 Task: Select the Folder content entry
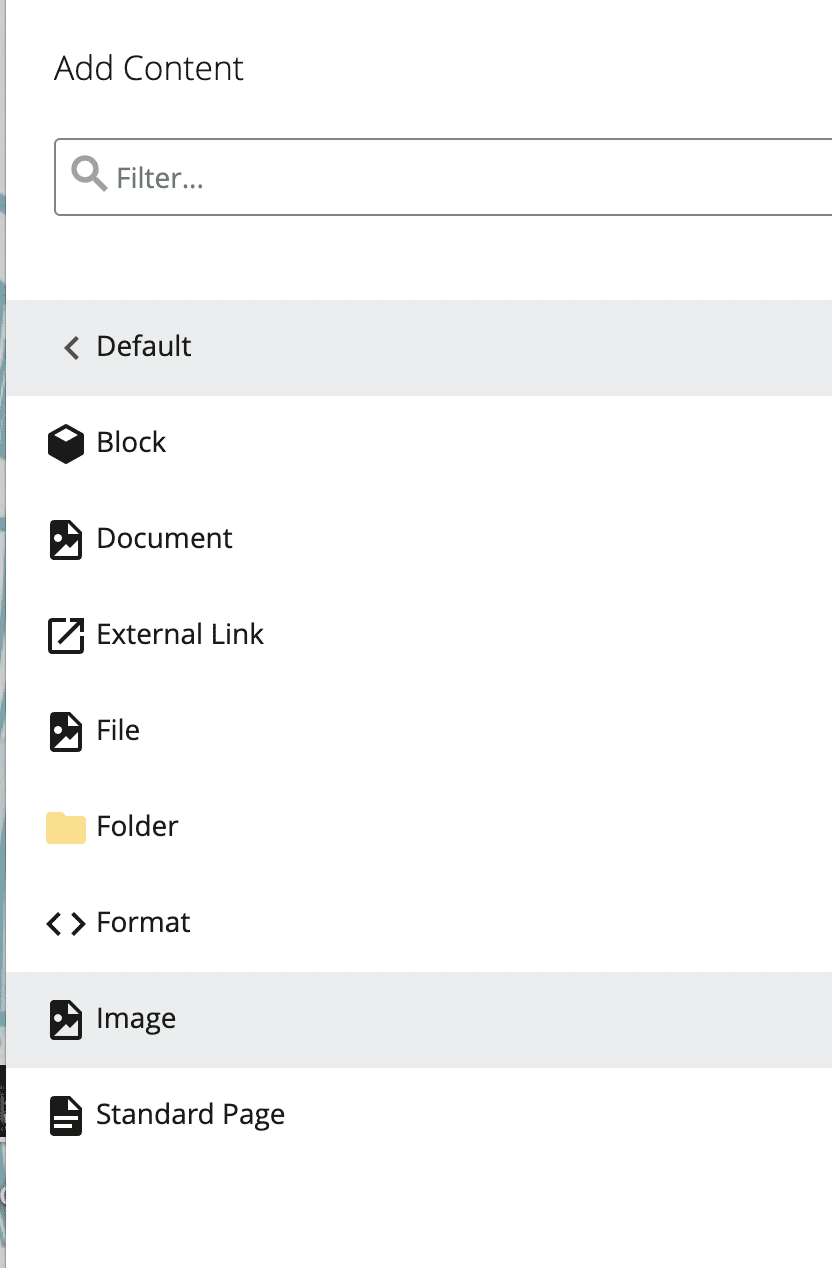point(137,827)
